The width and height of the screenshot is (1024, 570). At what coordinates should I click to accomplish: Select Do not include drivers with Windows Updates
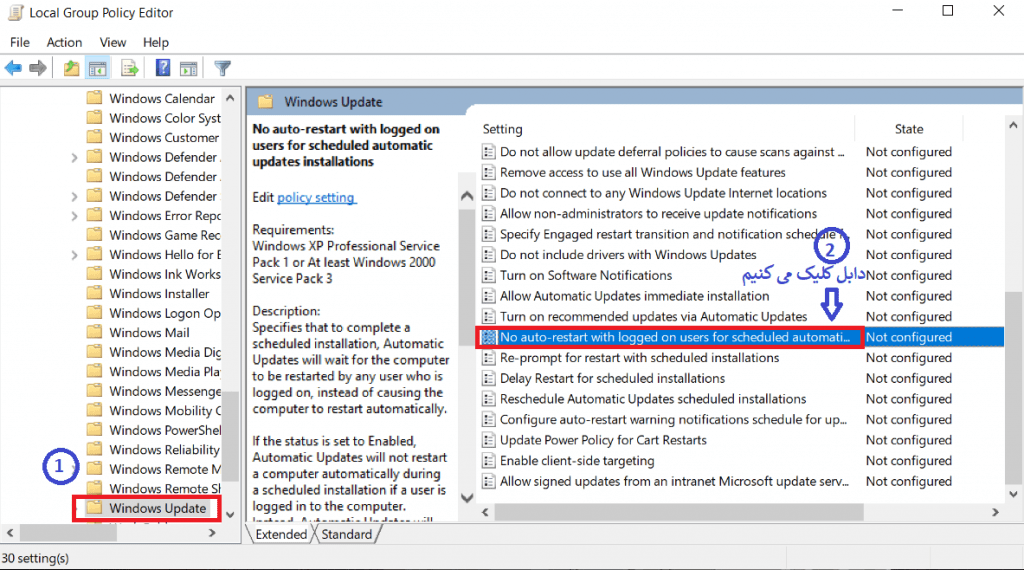pos(628,255)
